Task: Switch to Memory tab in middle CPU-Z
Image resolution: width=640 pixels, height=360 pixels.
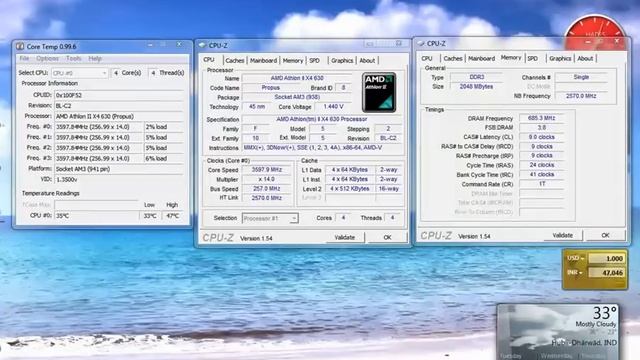Action: coord(293,60)
